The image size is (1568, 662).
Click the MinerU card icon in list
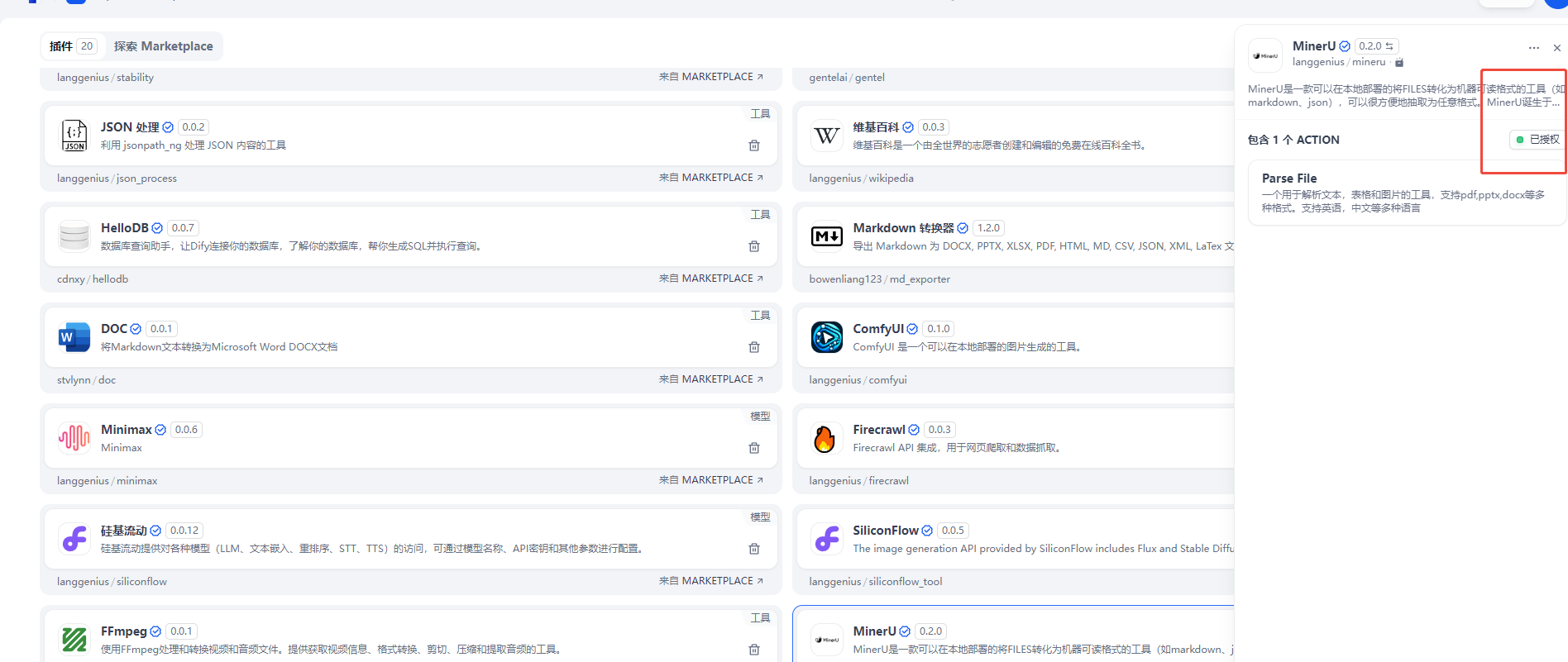(x=827, y=640)
